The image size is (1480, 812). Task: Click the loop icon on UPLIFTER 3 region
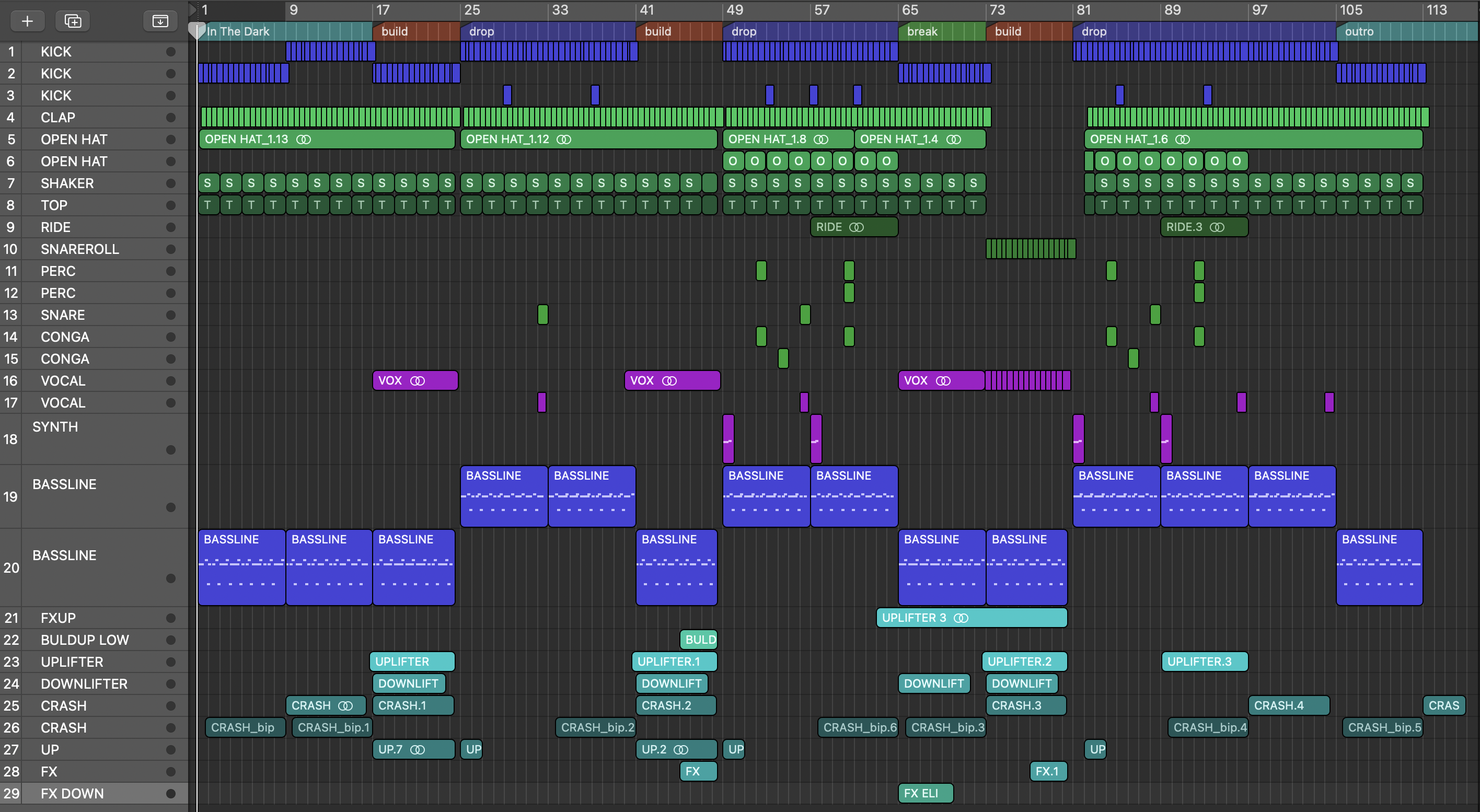pyautogui.click(x=961, y=618)
